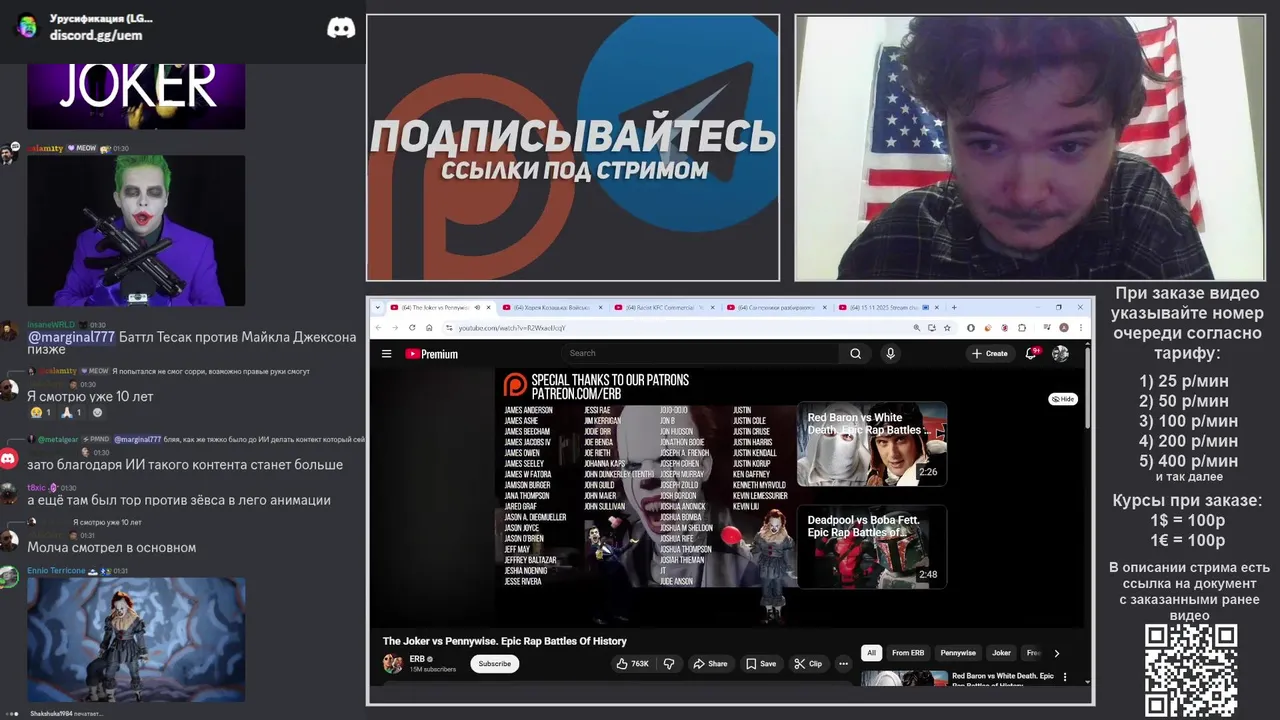
Task: Open the tab search dropdown arrow
Action: (x=378, y=307)
